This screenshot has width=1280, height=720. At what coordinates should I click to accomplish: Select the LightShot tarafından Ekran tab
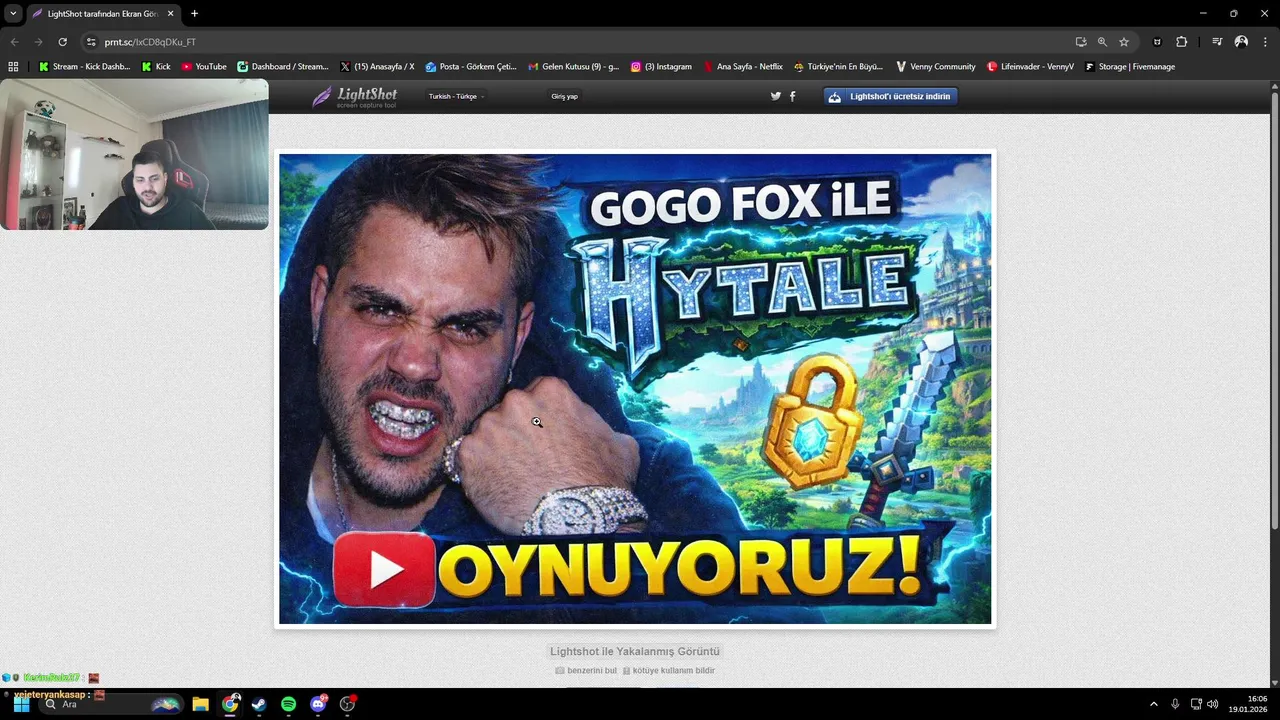102,14
